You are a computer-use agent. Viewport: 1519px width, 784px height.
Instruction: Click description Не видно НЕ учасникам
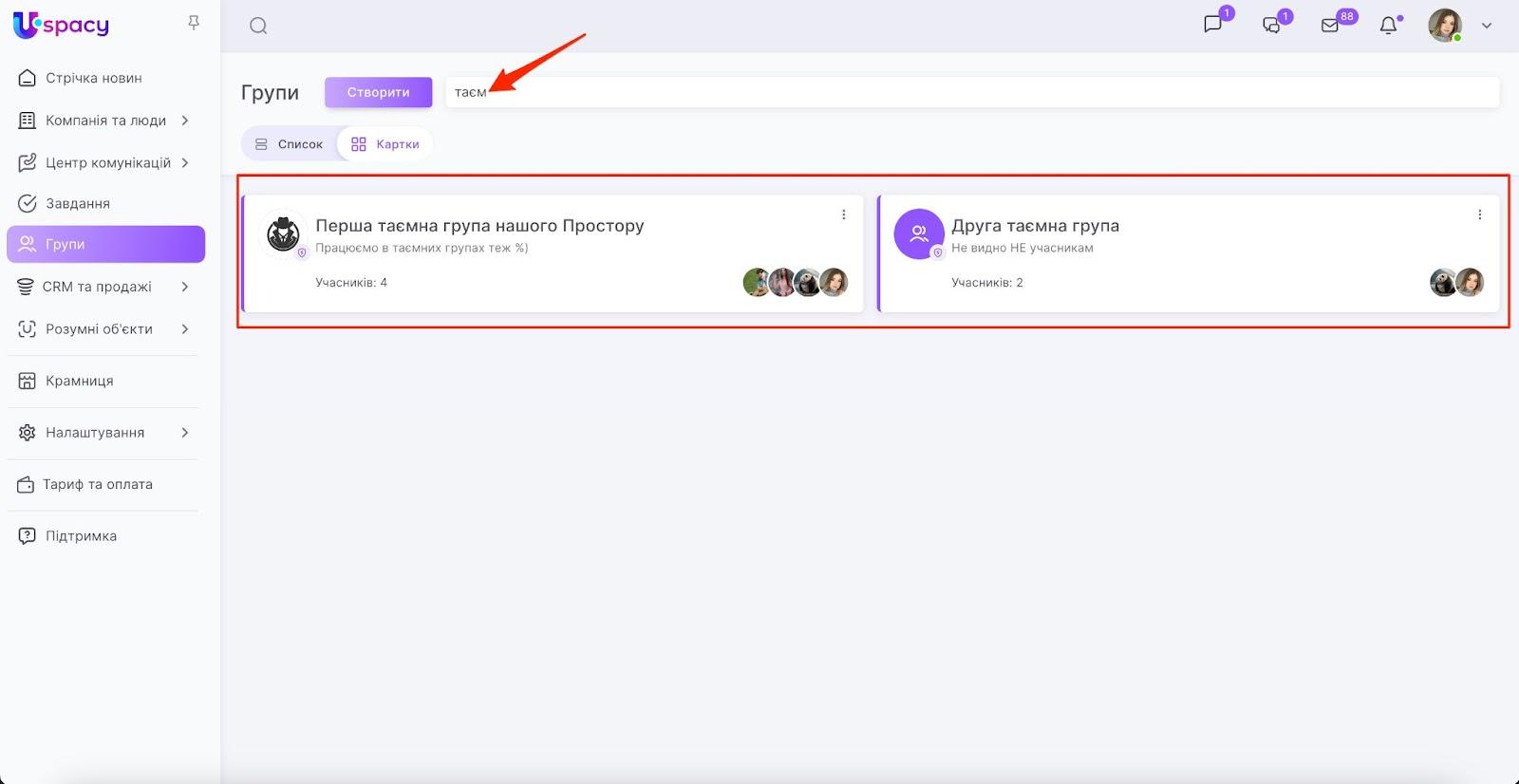pyautogui.click(x=1022, y=248)
